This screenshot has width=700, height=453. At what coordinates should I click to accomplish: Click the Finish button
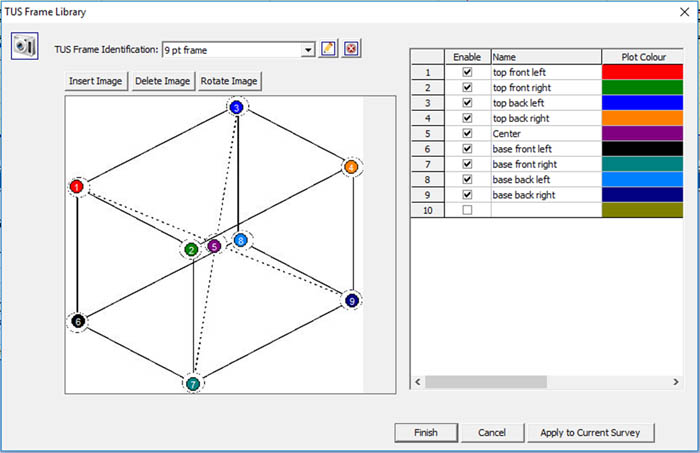tap(426, 432)
